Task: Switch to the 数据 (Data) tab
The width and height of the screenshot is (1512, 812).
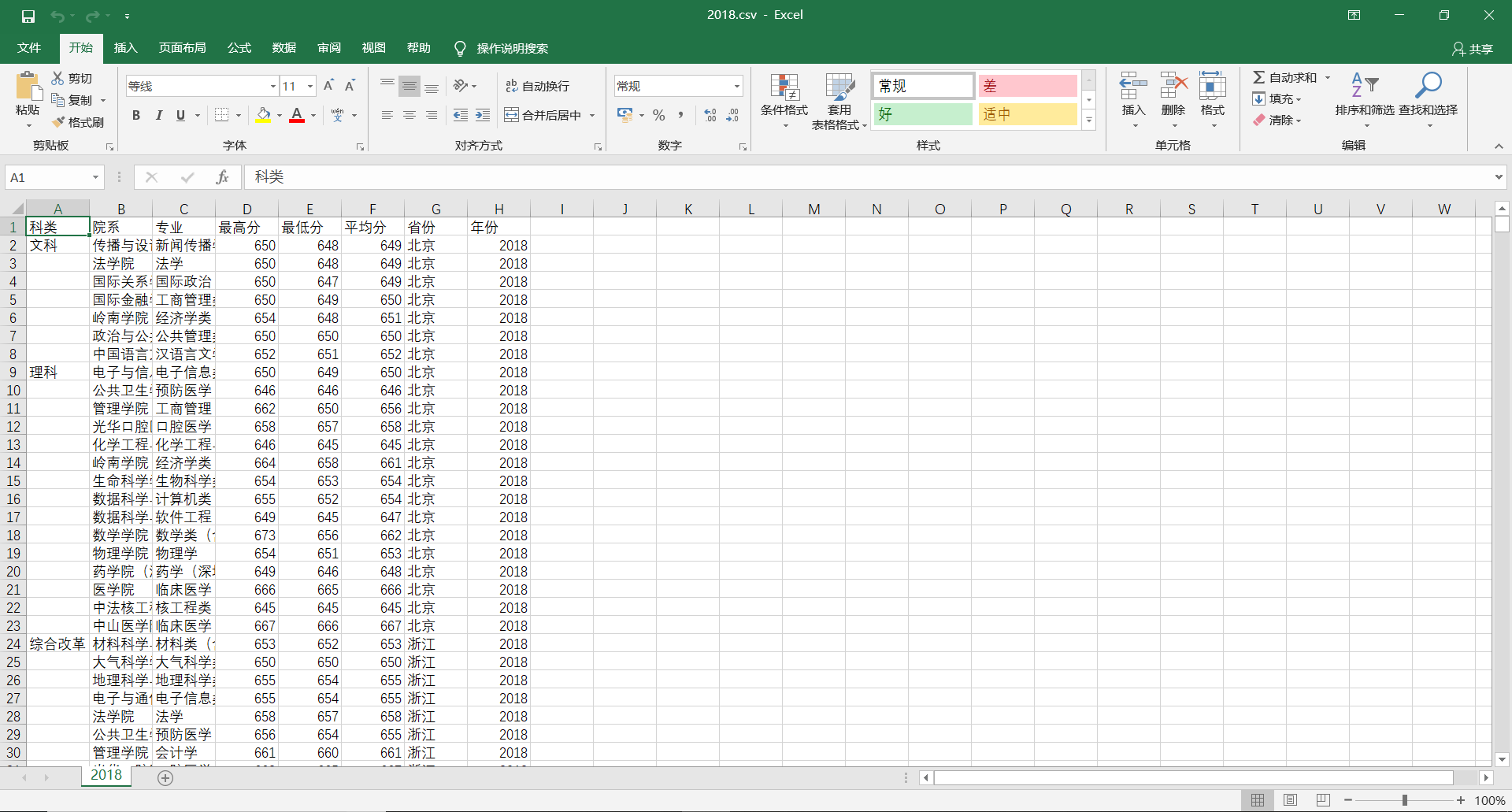Action: [x=283, y=48]
